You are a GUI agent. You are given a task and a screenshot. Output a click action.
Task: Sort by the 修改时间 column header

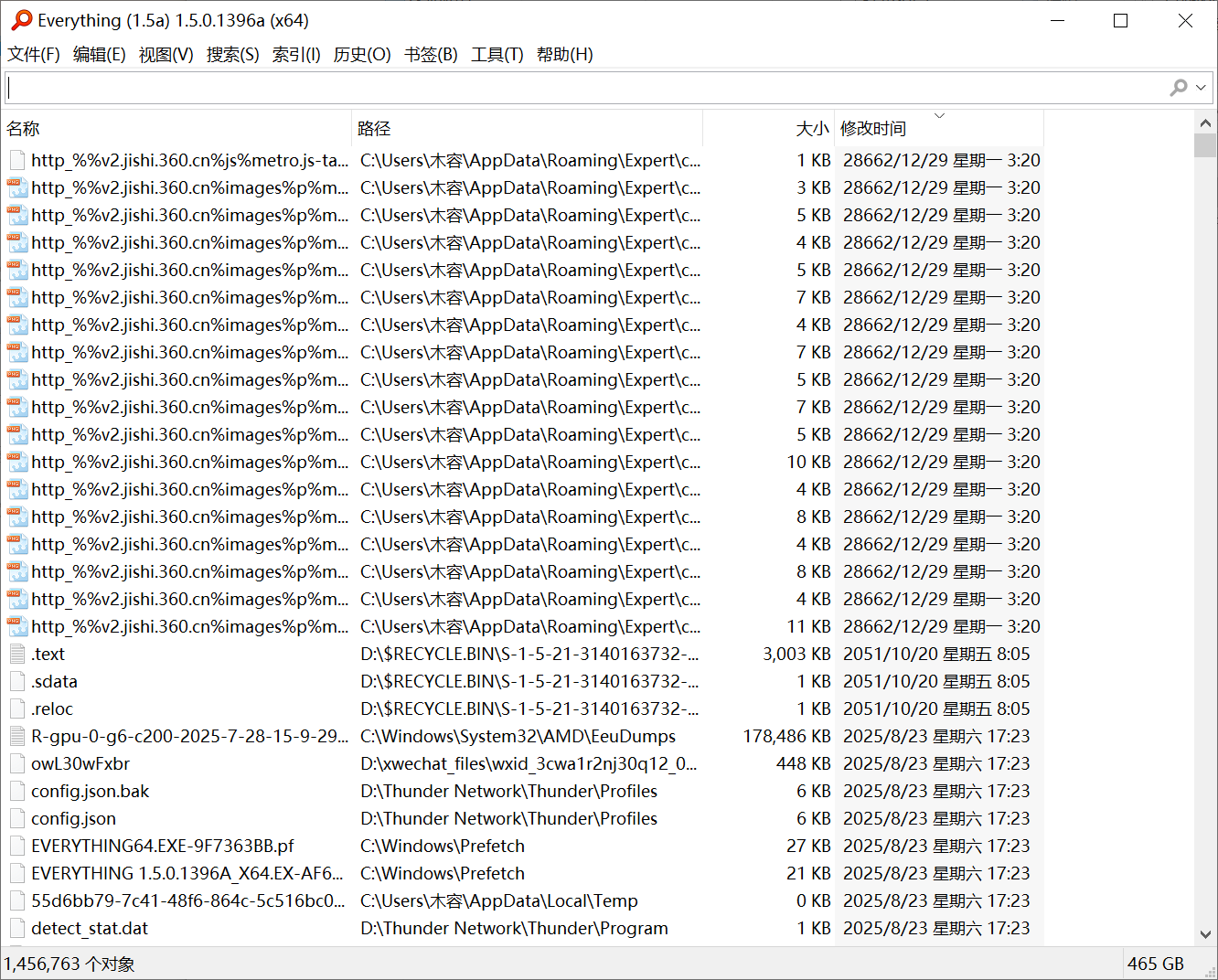[939, 129]
